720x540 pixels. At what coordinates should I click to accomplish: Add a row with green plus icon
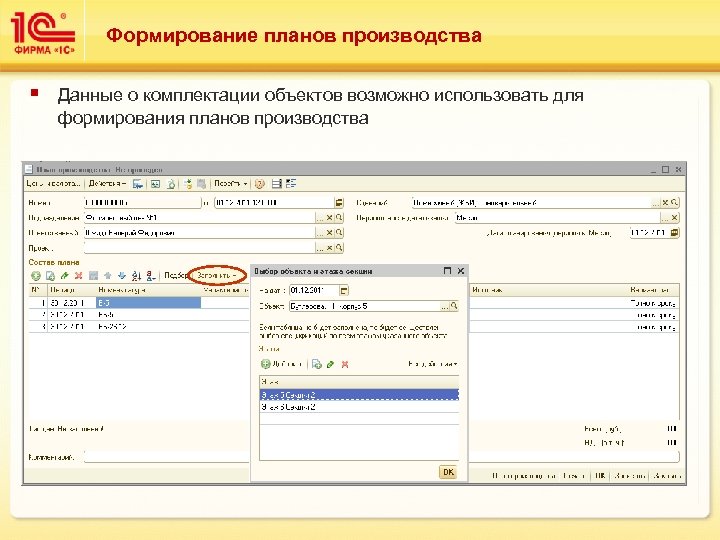(x=36, y=276)
